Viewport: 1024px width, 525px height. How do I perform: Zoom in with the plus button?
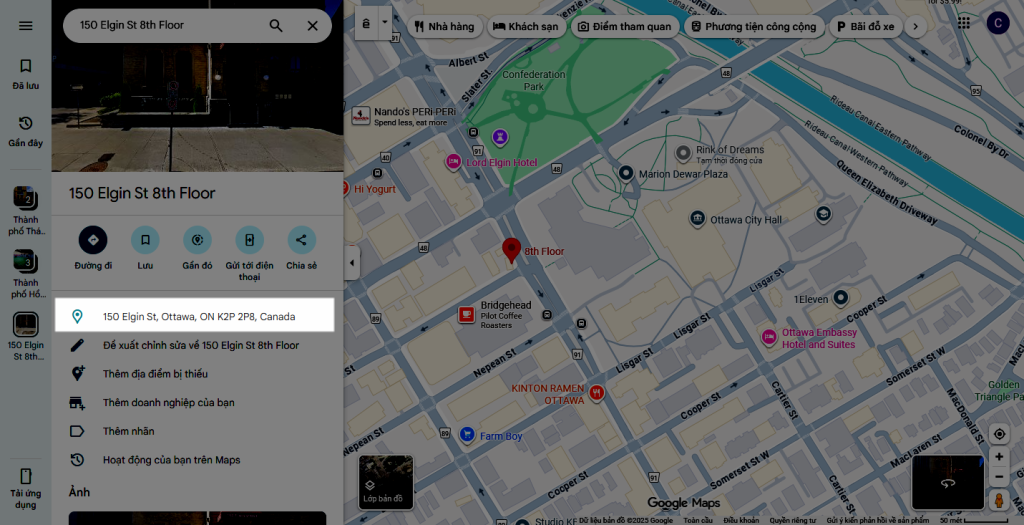coord(998,457)
